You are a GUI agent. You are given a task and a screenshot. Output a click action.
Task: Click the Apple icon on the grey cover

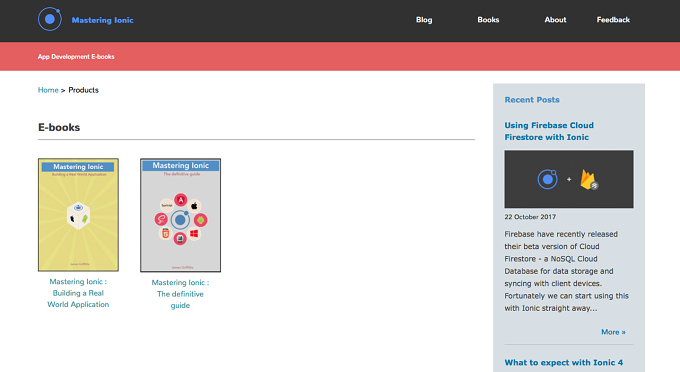click(x=194, y=206)
